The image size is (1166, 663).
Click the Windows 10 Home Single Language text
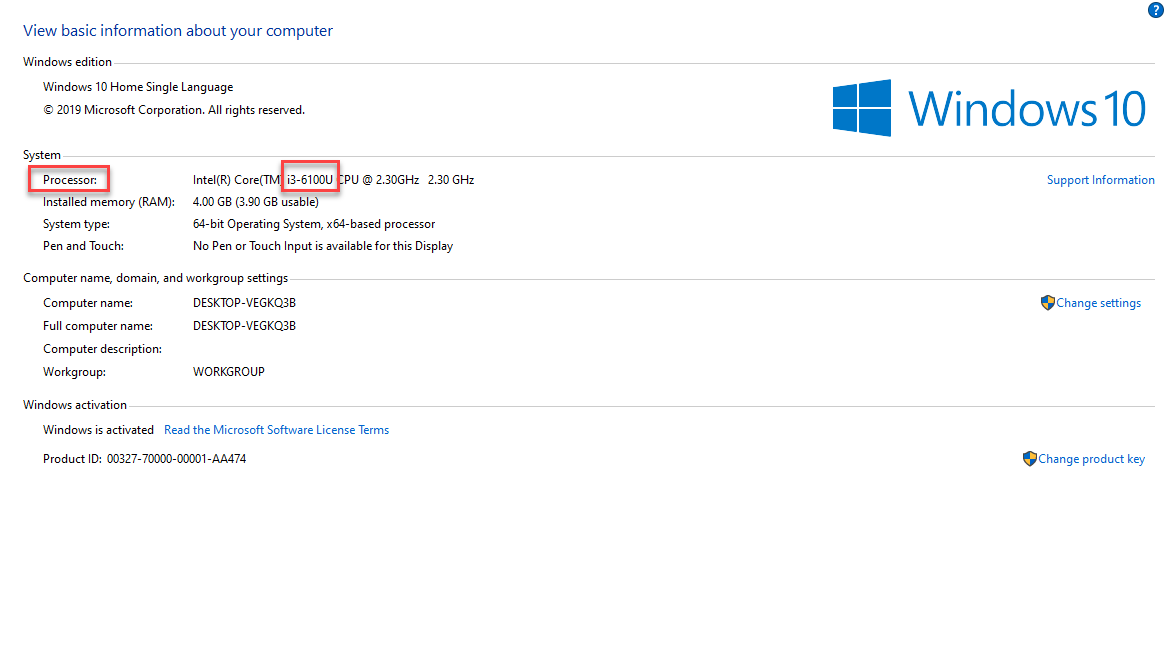[x=138, y=87]
